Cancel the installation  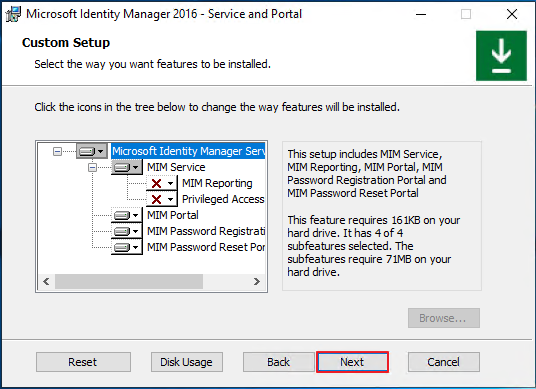444,362
